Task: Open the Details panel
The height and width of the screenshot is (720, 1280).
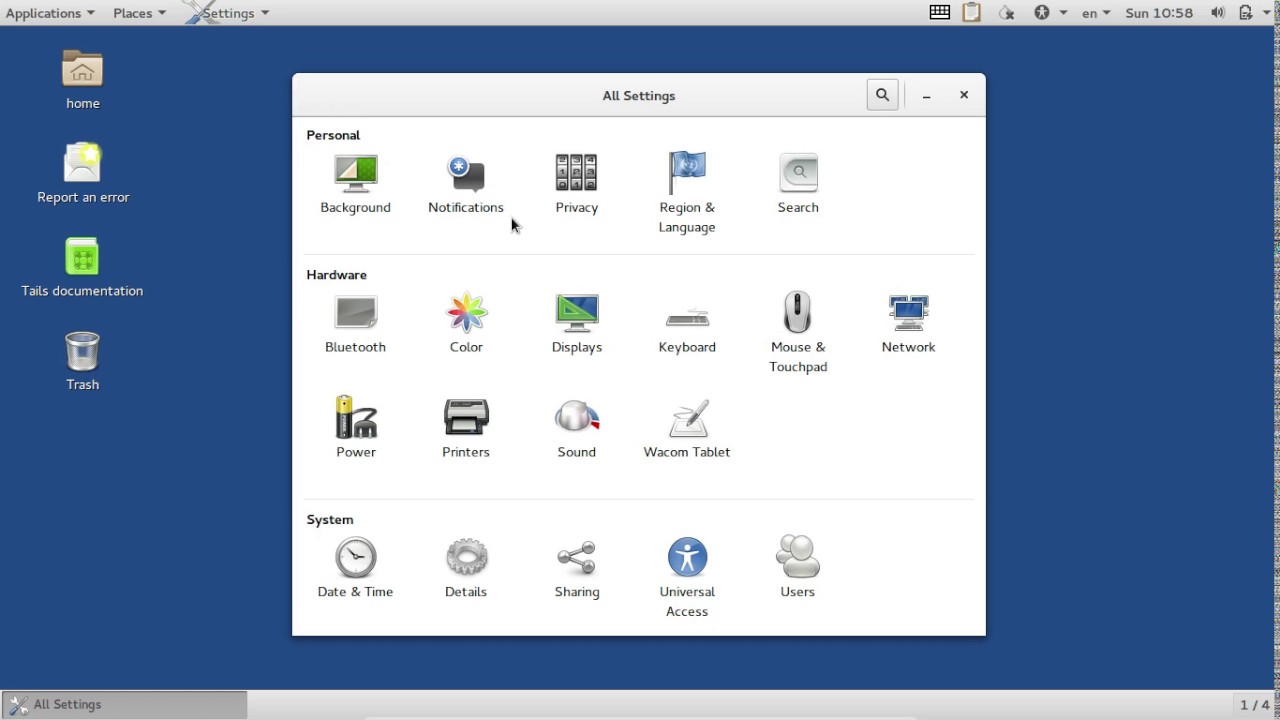Action: coord(466,568)
